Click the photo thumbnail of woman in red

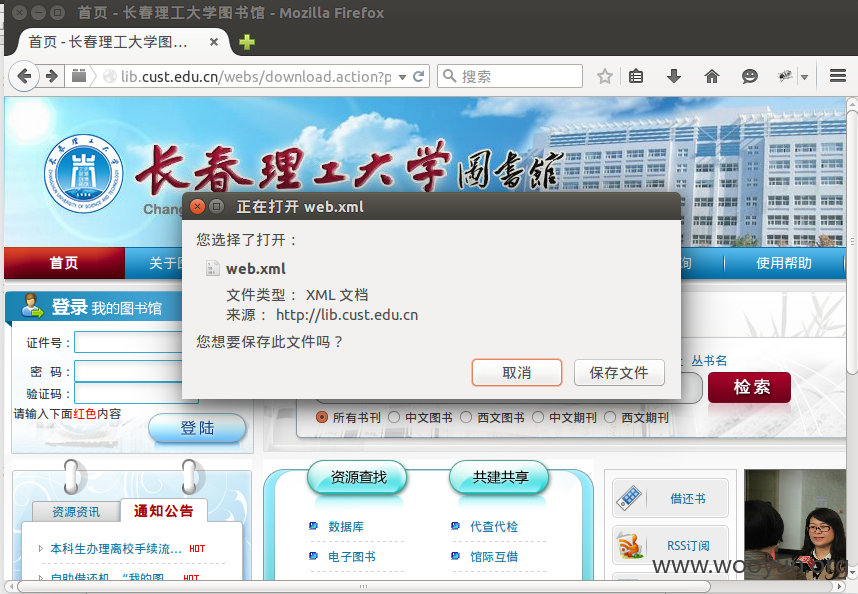795,523
